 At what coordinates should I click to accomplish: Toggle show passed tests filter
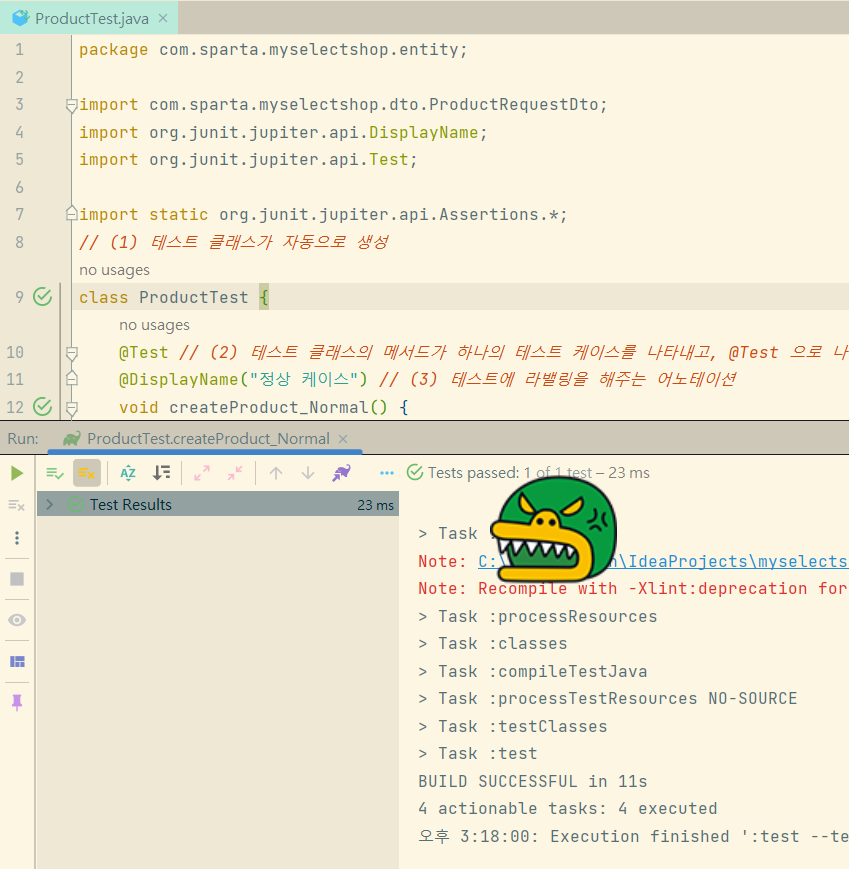[x=54, y=473]
